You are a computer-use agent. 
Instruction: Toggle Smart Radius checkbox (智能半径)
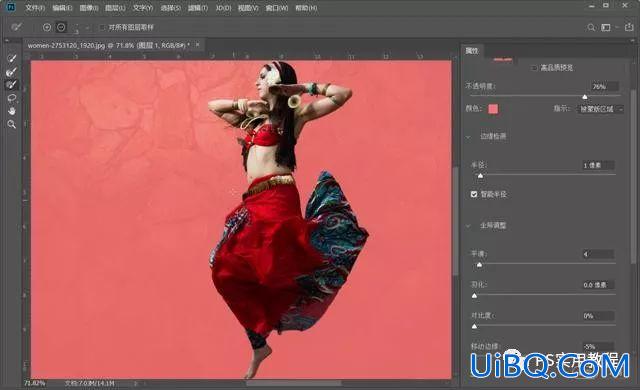point(474,194)
